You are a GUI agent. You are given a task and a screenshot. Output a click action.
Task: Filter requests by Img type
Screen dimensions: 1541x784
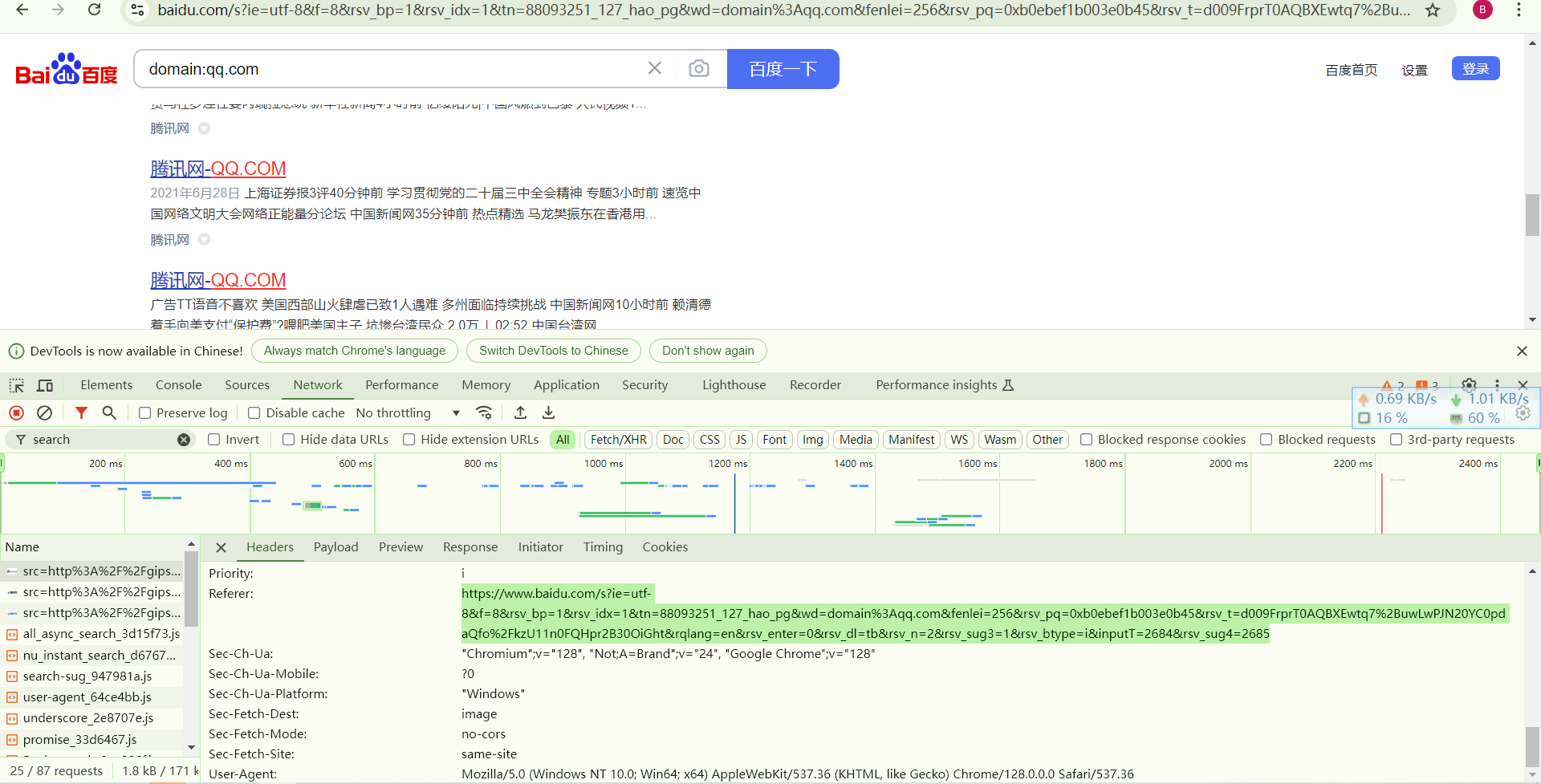pos(813,440)
